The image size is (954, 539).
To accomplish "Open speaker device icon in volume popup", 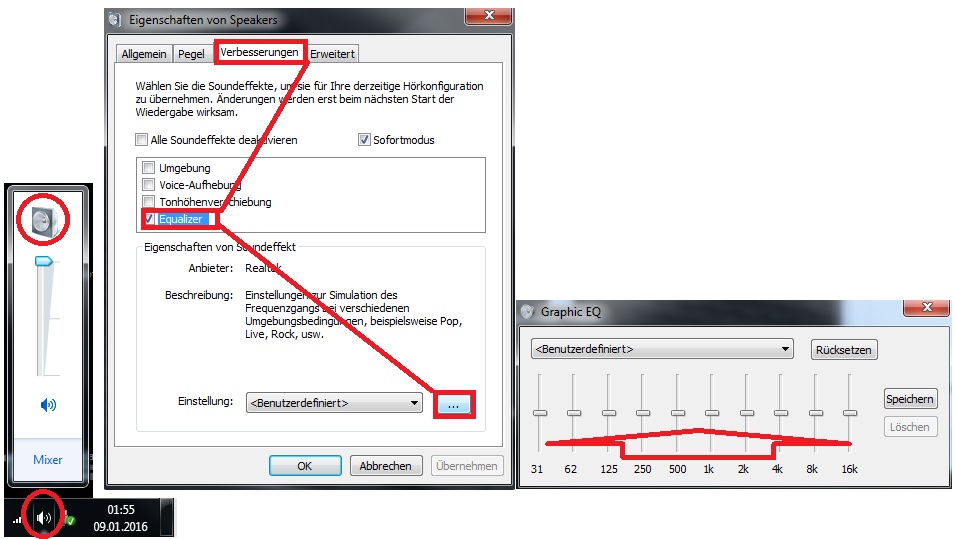I will [43, 220].
